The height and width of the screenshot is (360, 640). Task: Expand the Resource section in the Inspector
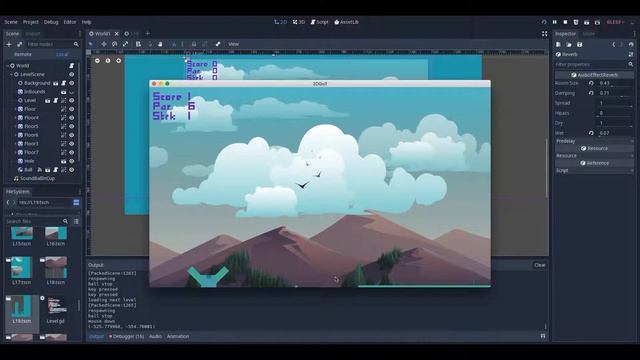(x=594, y=156)
